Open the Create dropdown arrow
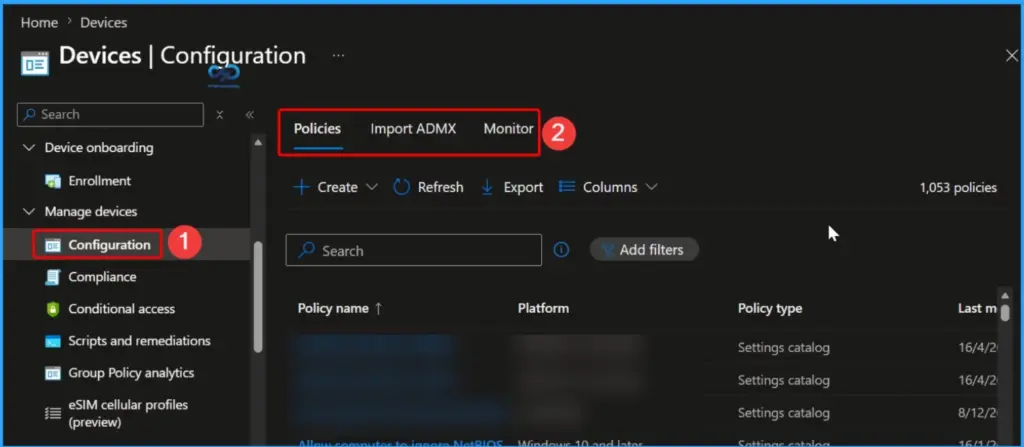The image size is (1024, 447). [x=372, y=188]
